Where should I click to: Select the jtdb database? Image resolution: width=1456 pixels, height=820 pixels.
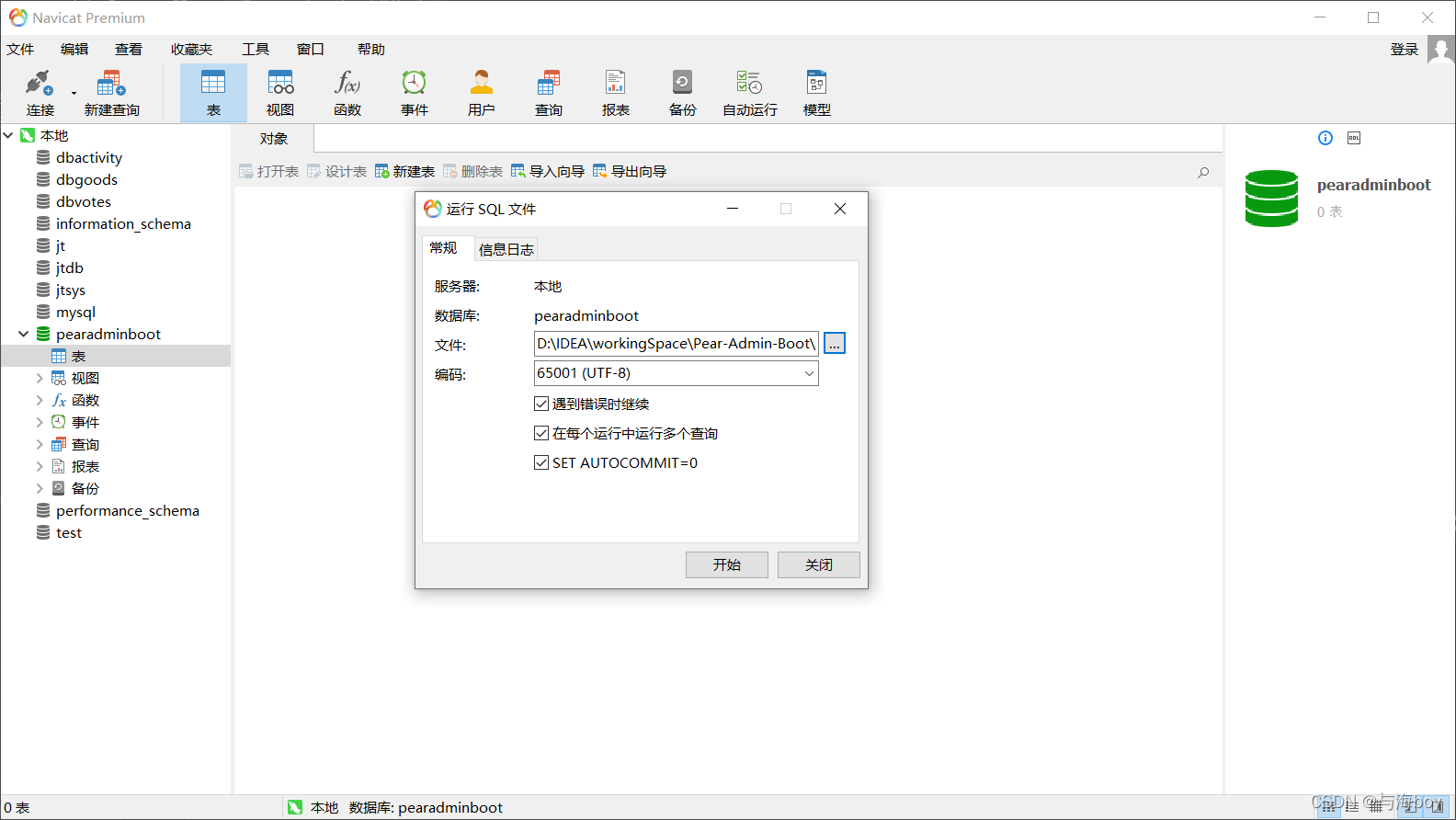(69, 268)
